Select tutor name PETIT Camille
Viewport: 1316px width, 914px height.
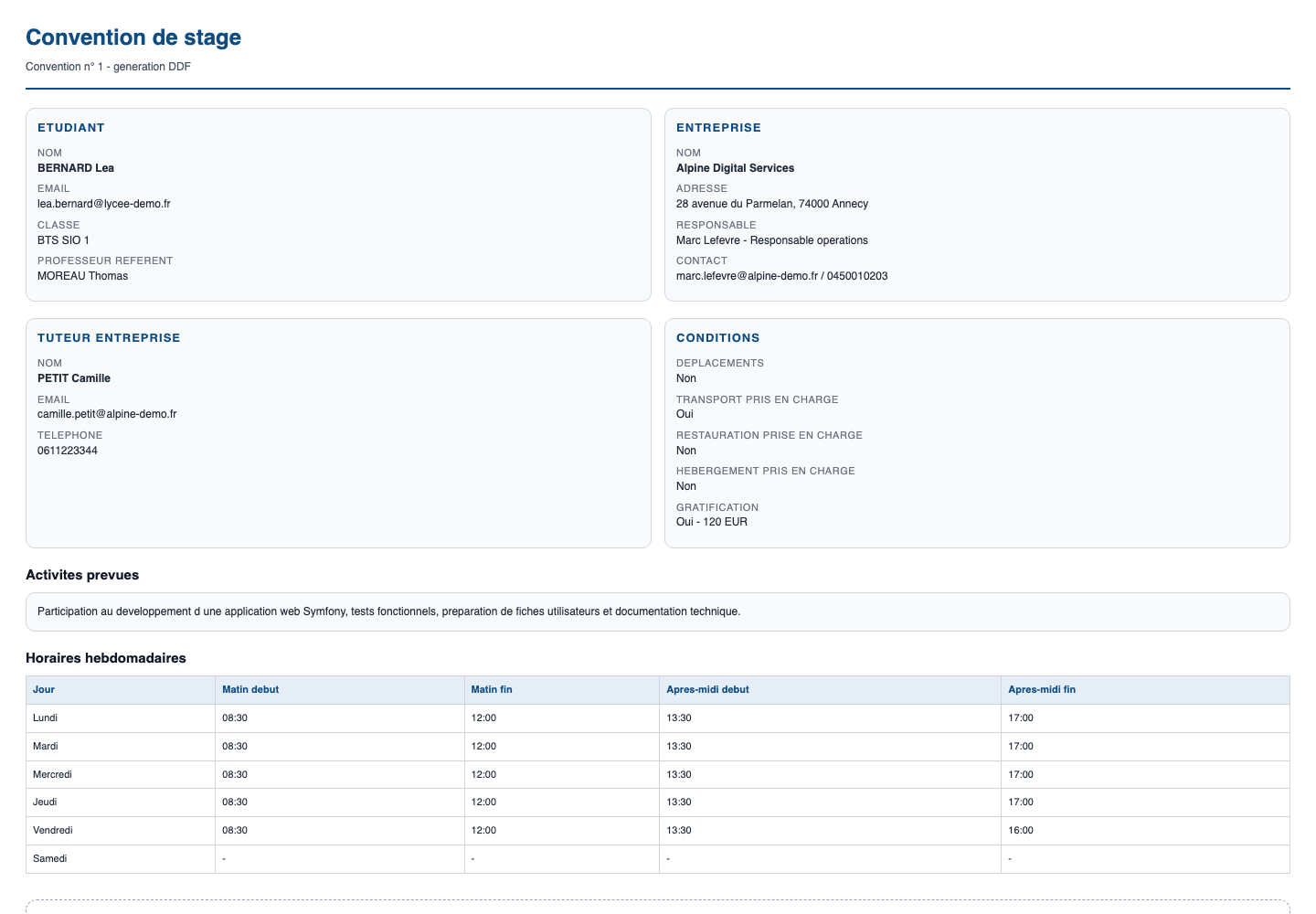(74, 378)
